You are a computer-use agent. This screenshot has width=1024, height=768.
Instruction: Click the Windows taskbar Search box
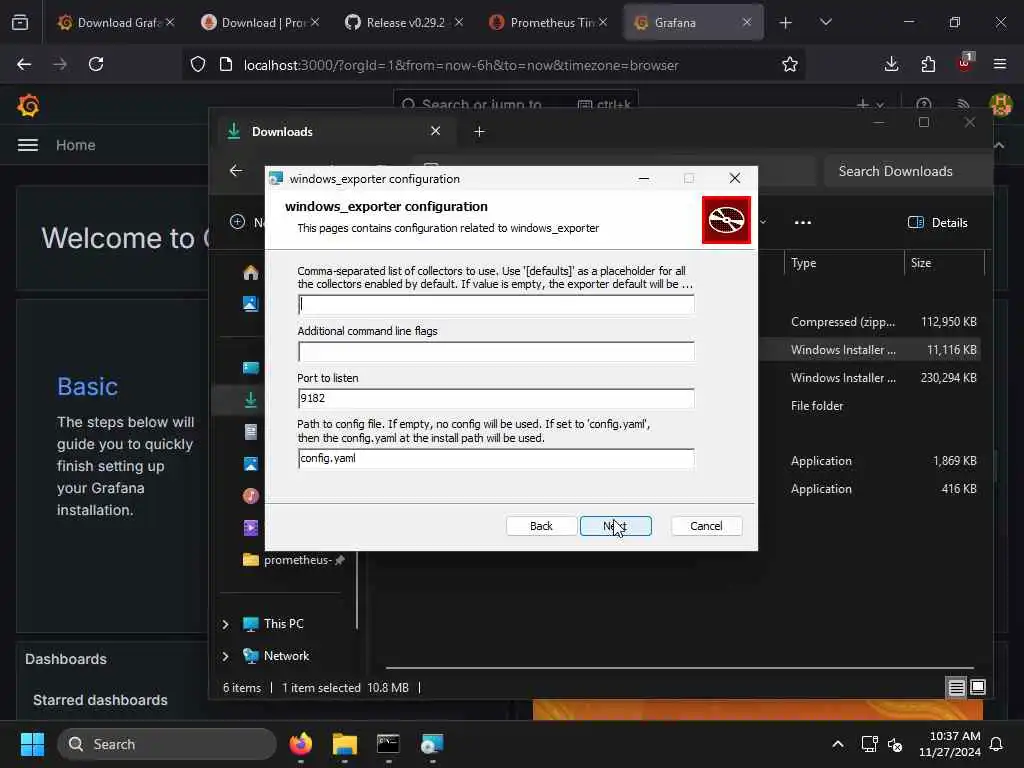click(x=167, y=744)
